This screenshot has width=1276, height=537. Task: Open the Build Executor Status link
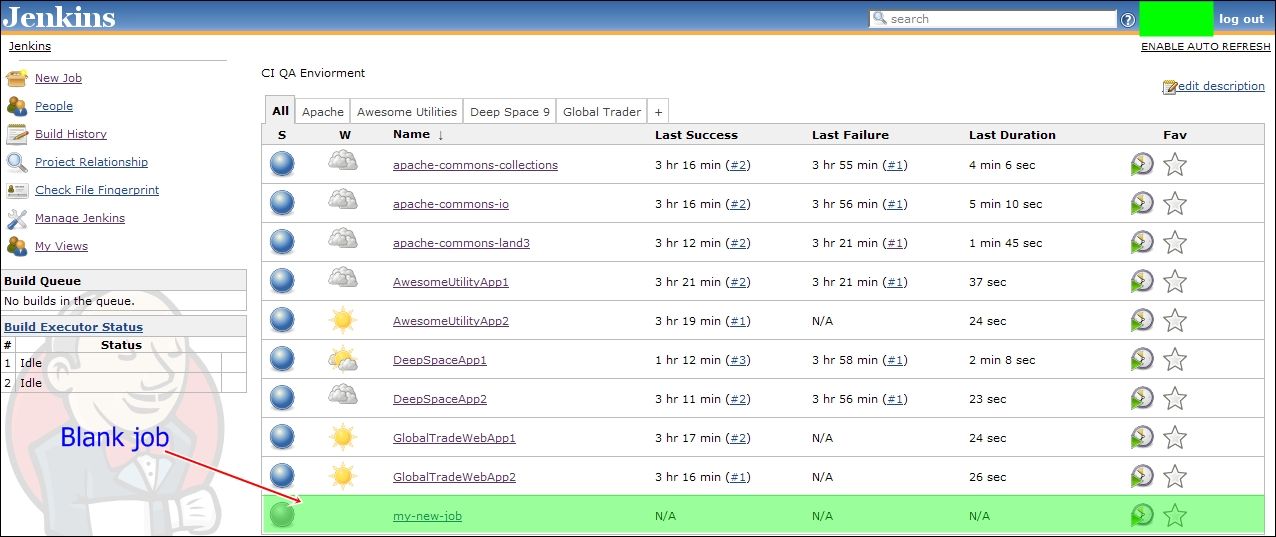pos(73,327)
